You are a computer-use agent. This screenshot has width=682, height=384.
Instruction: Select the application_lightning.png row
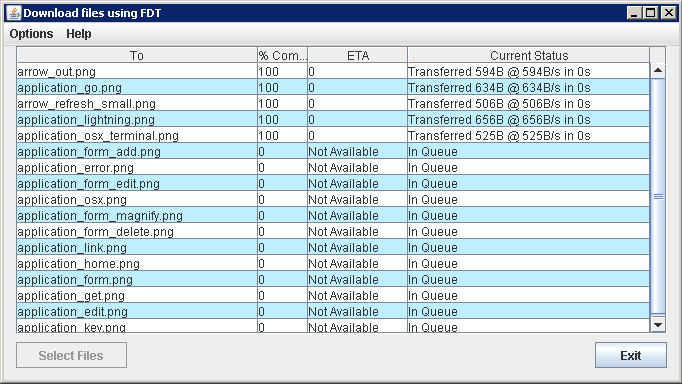tap(333, 119)
